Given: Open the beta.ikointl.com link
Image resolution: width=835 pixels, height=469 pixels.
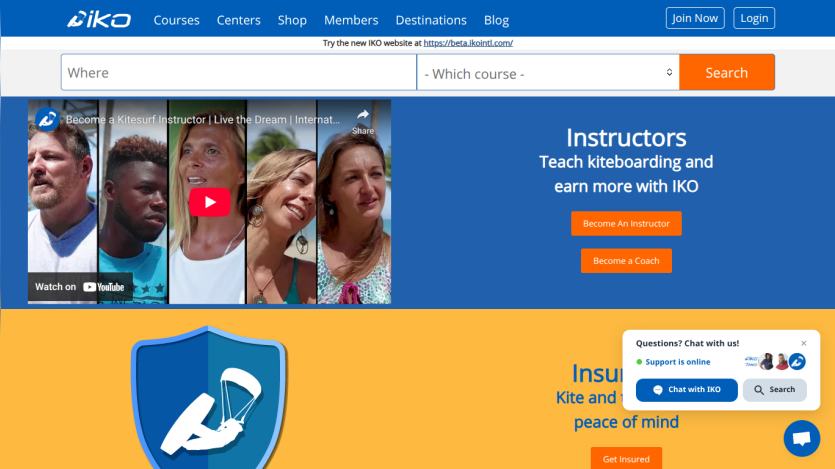Looking at the screenshot, I should pyautogui.click(x=468, y=43).
